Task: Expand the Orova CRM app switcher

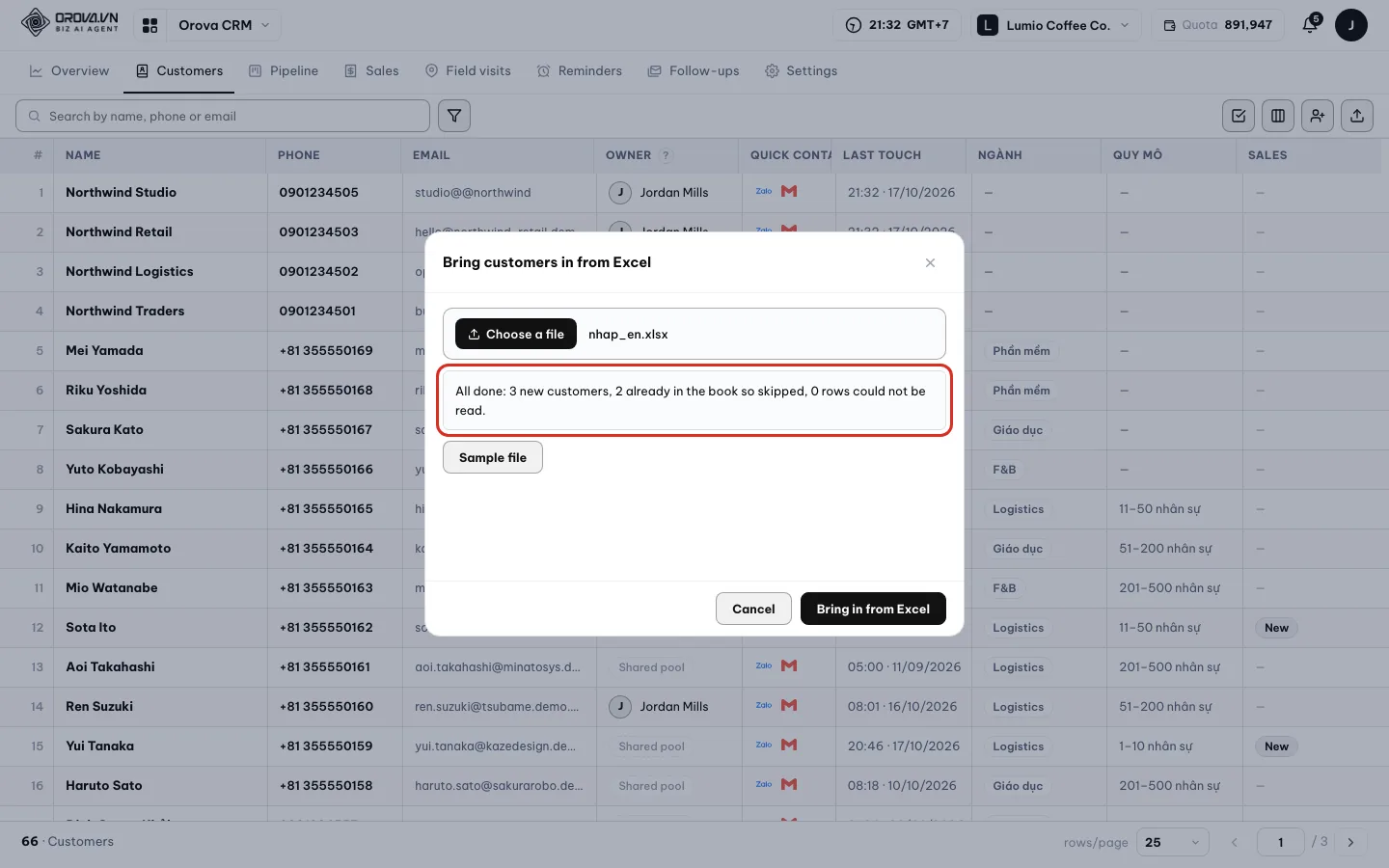Action: click(224, 25)
